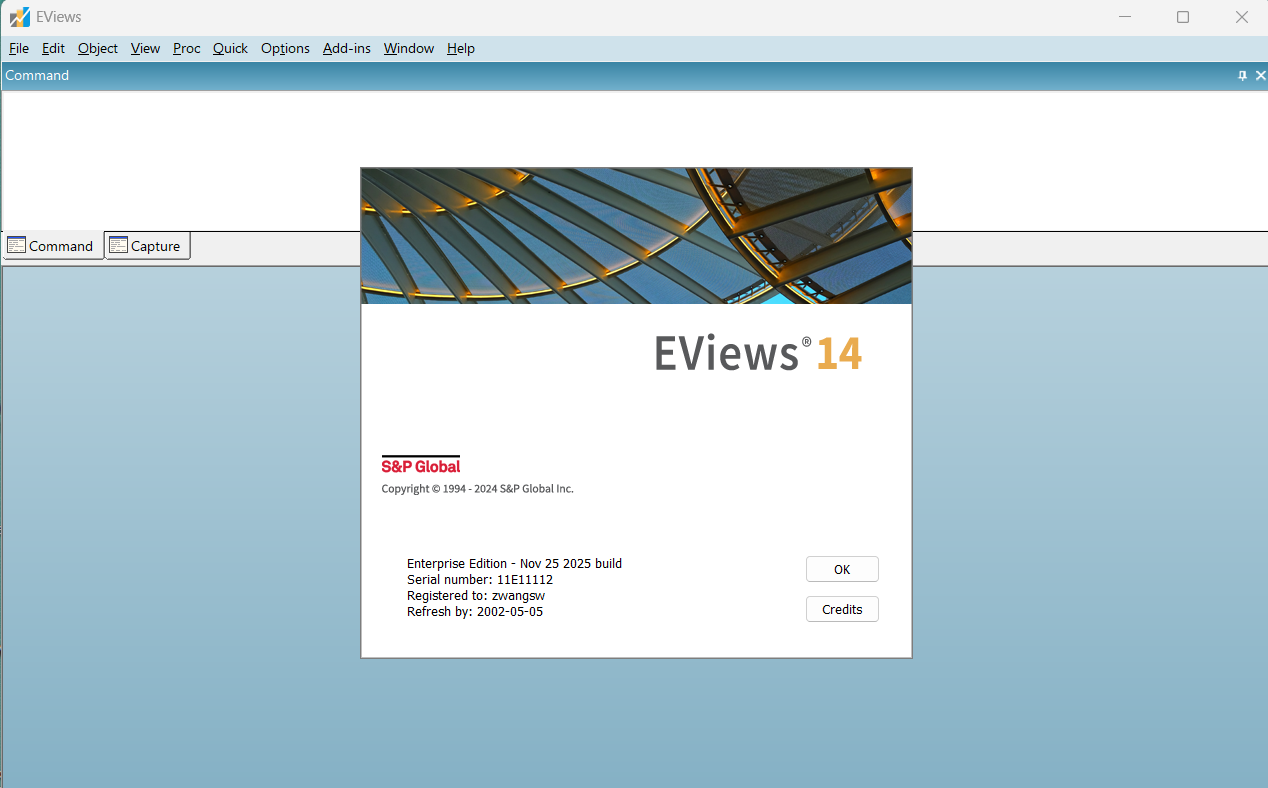
Task: Open the Window menu
Action: coord(409,48)
